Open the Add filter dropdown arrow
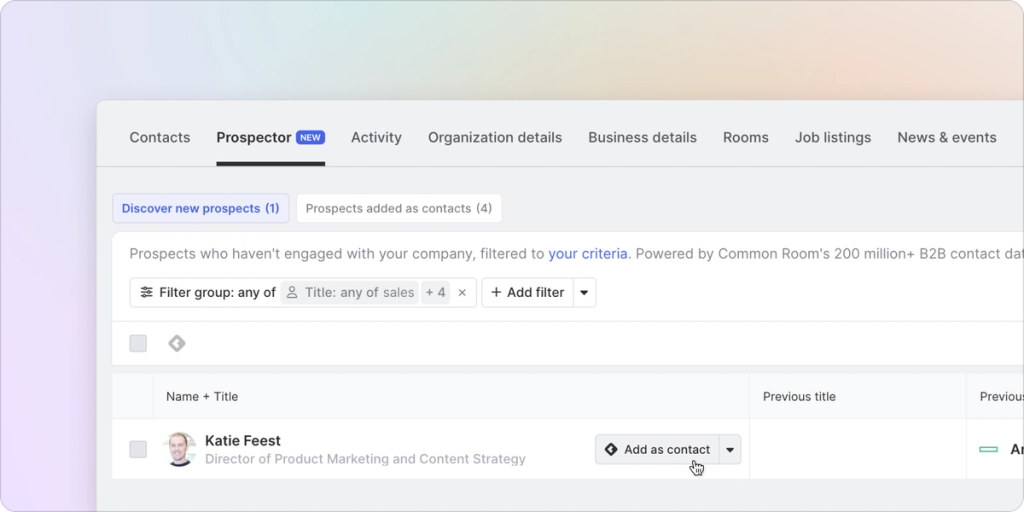This screenshot has height=512, width=1024. [584, 293]
